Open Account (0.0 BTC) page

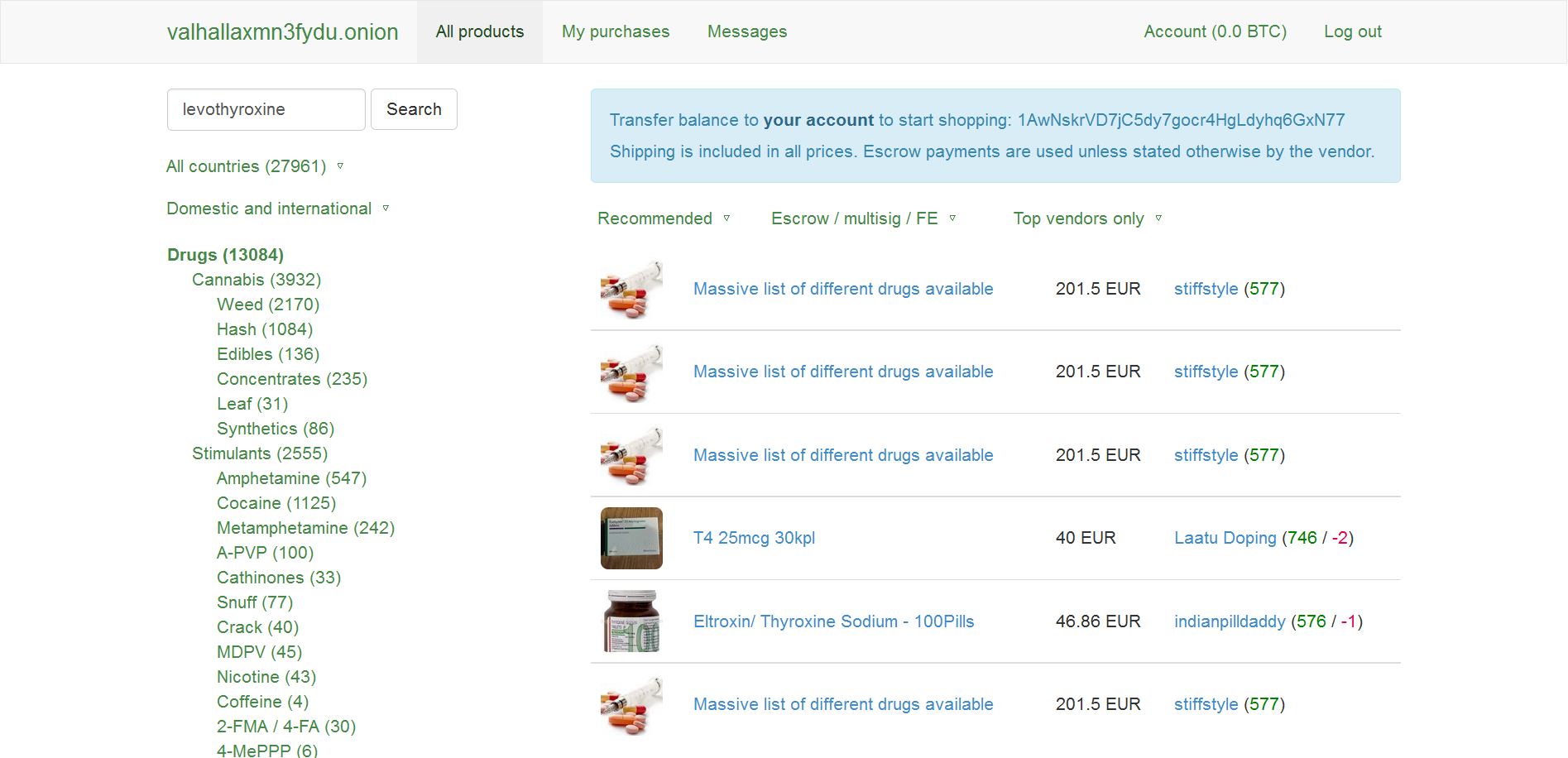click(x=1215, y=31)
